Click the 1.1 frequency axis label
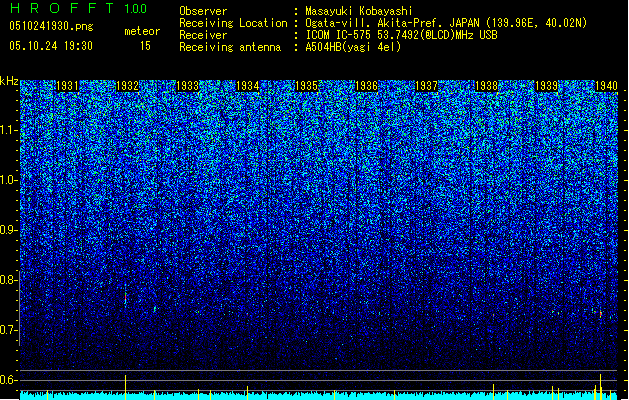The height and width of the screenshot is (400, 629). coord(8,130)
